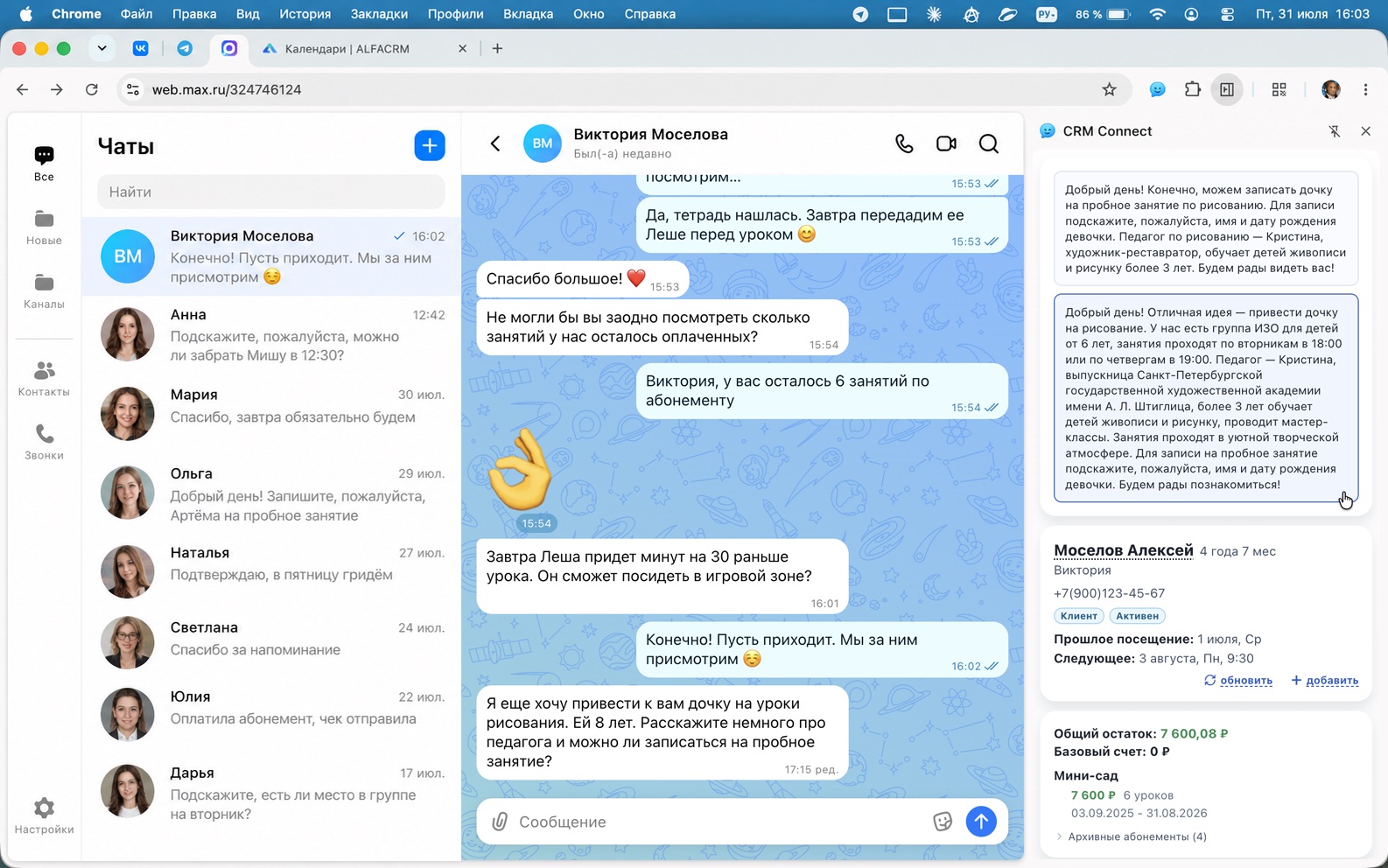Click the обновить link in client card

pyautogui.click(x=1238, y=680)
